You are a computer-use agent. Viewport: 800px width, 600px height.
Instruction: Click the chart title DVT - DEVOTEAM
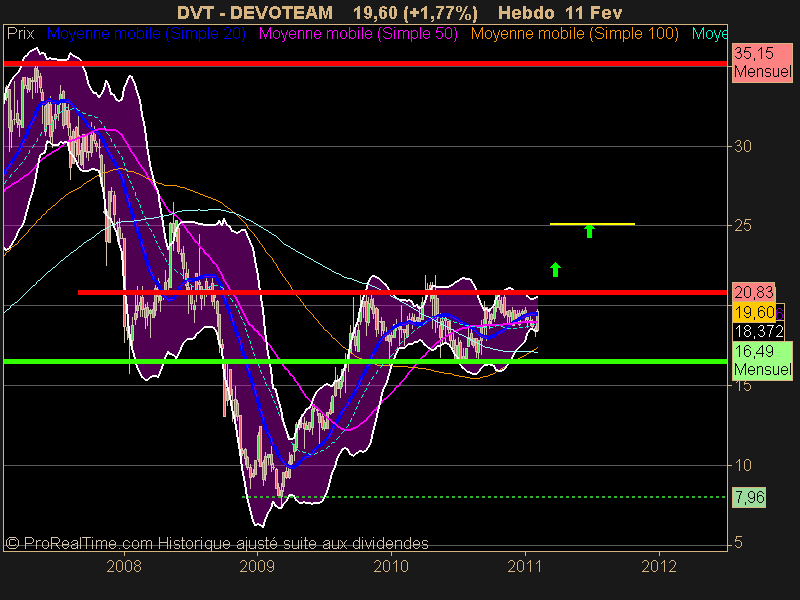click(x=255, y=12)
